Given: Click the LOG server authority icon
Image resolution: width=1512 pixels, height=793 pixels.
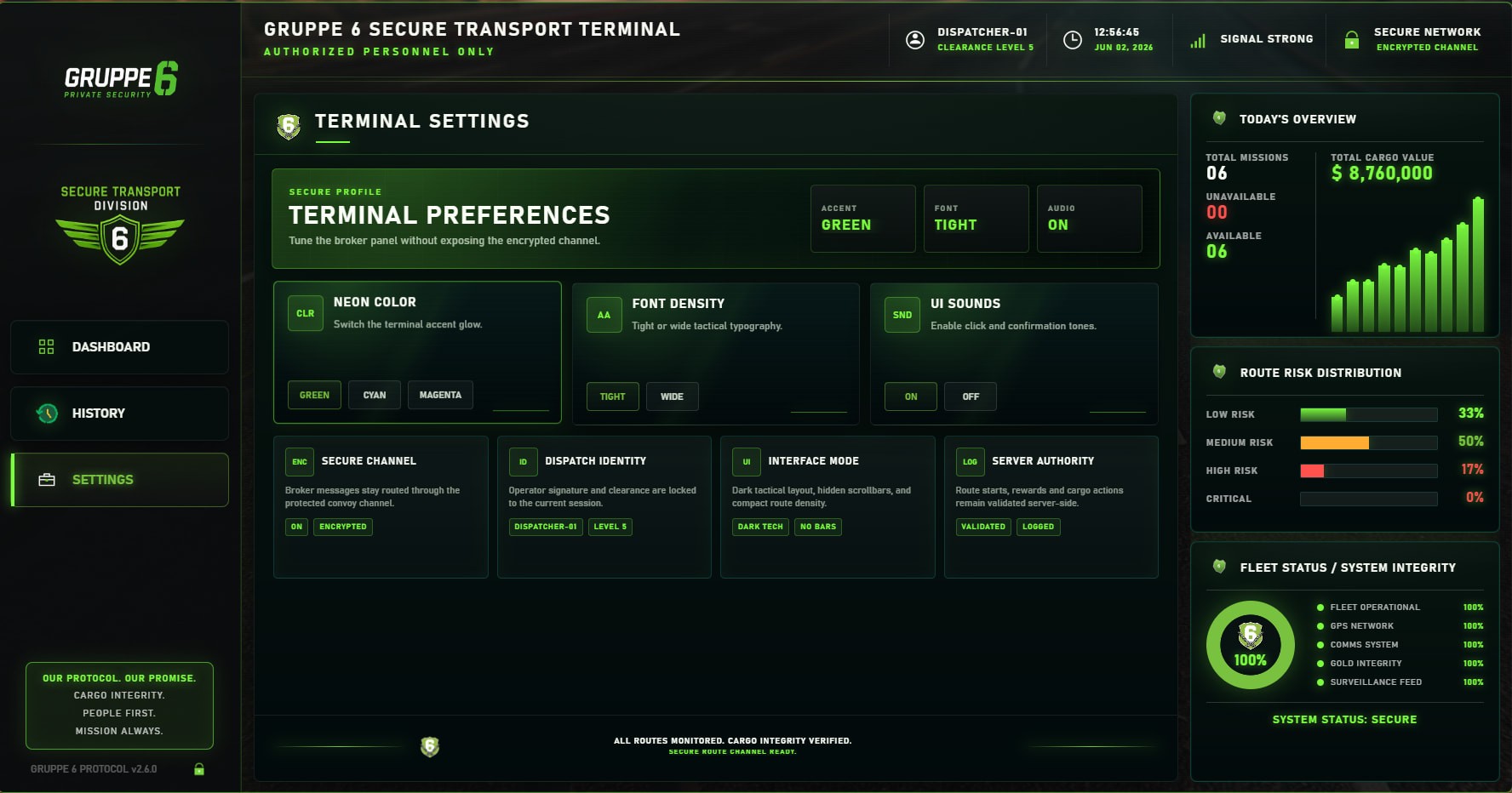Looking at the screenshot, I should pos(970,462).
